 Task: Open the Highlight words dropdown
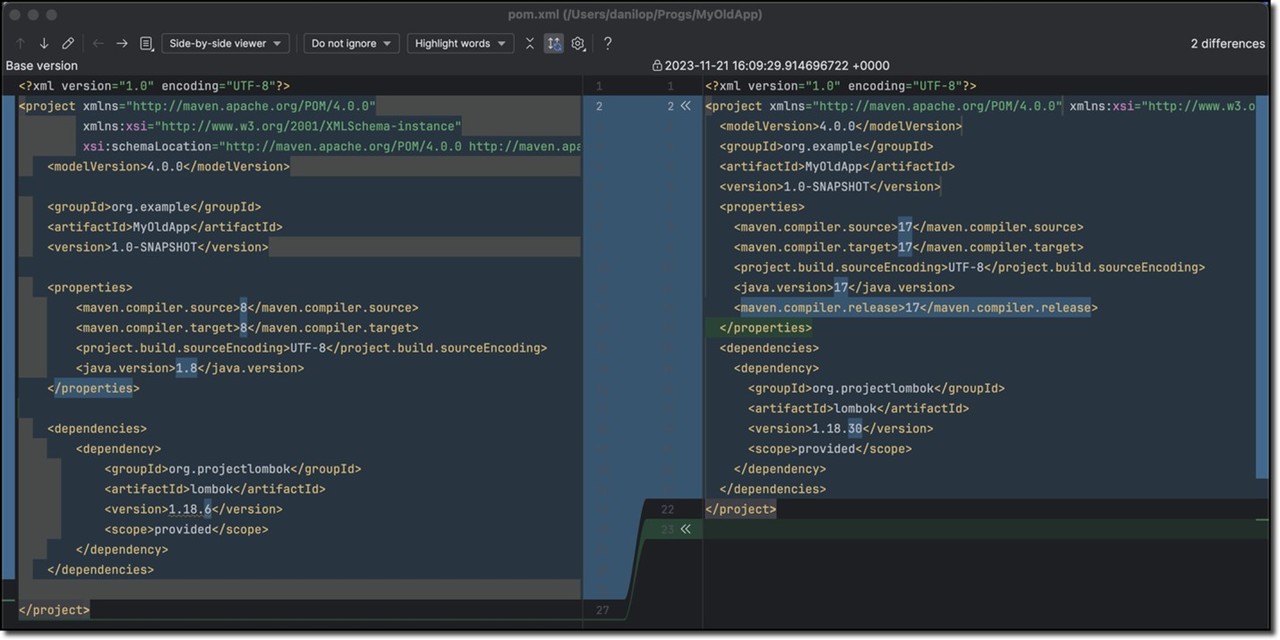(460, 44)
